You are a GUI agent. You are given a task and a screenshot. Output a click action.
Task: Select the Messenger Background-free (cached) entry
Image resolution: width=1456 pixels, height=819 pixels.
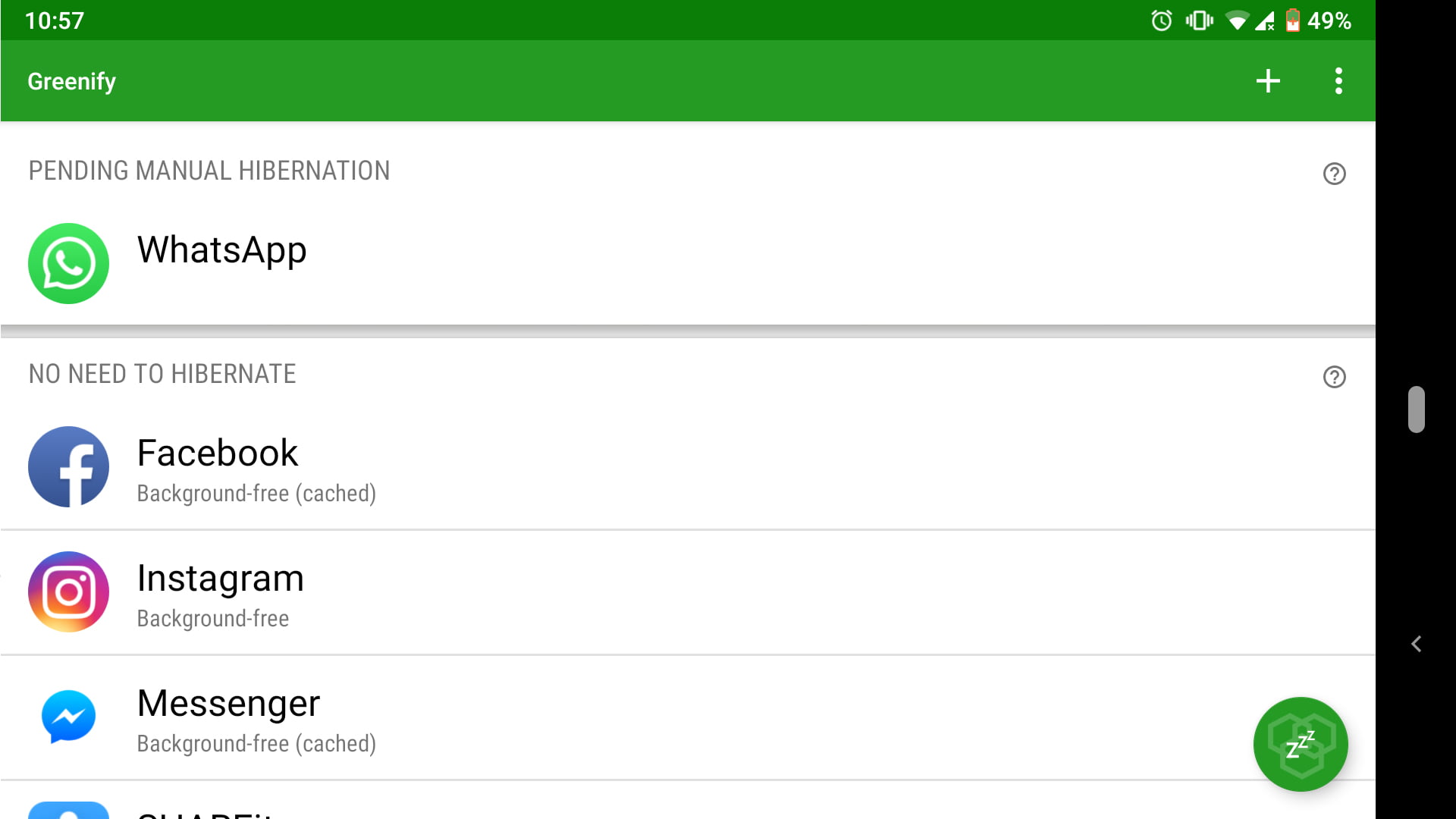(688, 717)
